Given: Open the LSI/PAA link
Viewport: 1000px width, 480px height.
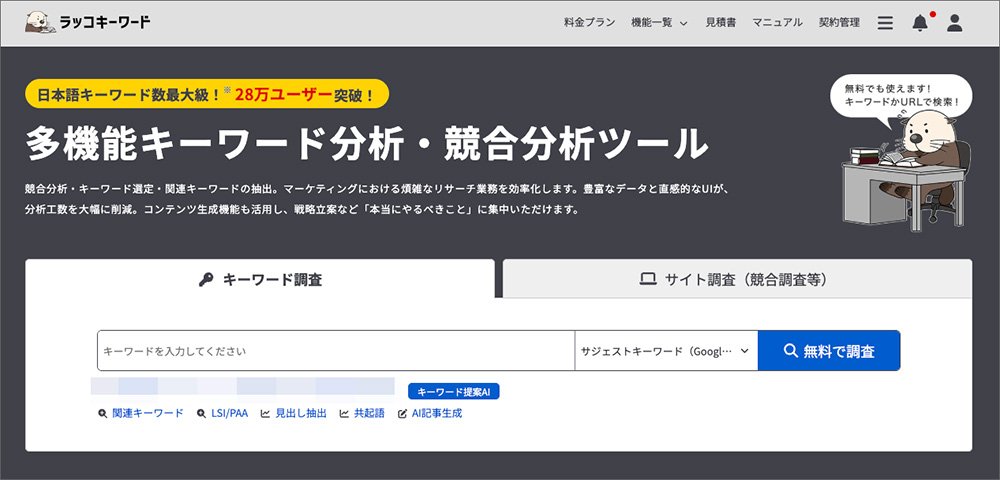Looking at the screenshot, I should [x=222, y=413].
